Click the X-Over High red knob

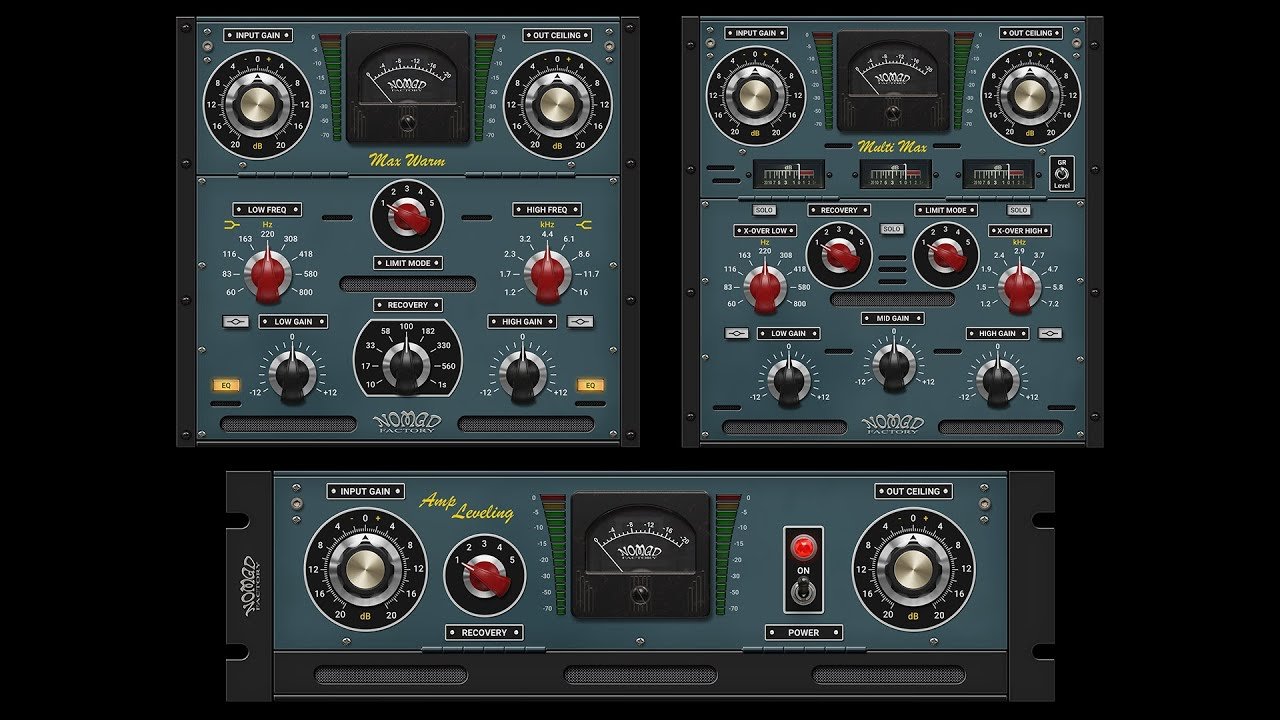[1019, 288]
